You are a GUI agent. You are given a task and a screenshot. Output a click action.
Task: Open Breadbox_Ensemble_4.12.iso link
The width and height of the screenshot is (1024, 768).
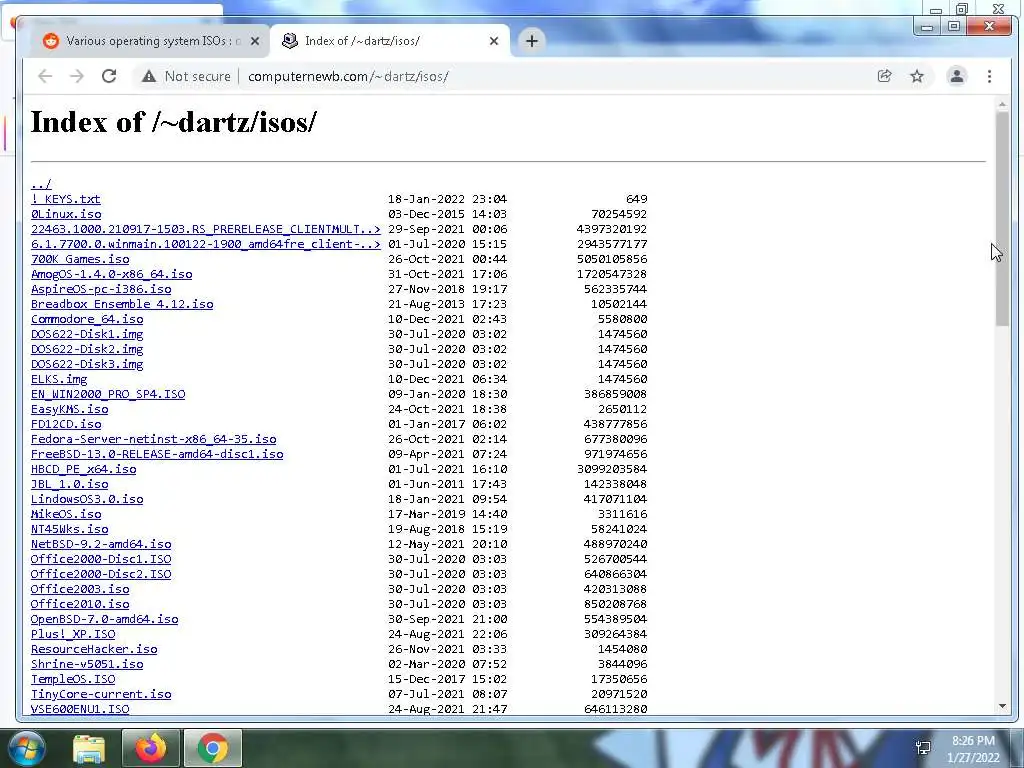(x=122, y=304)
